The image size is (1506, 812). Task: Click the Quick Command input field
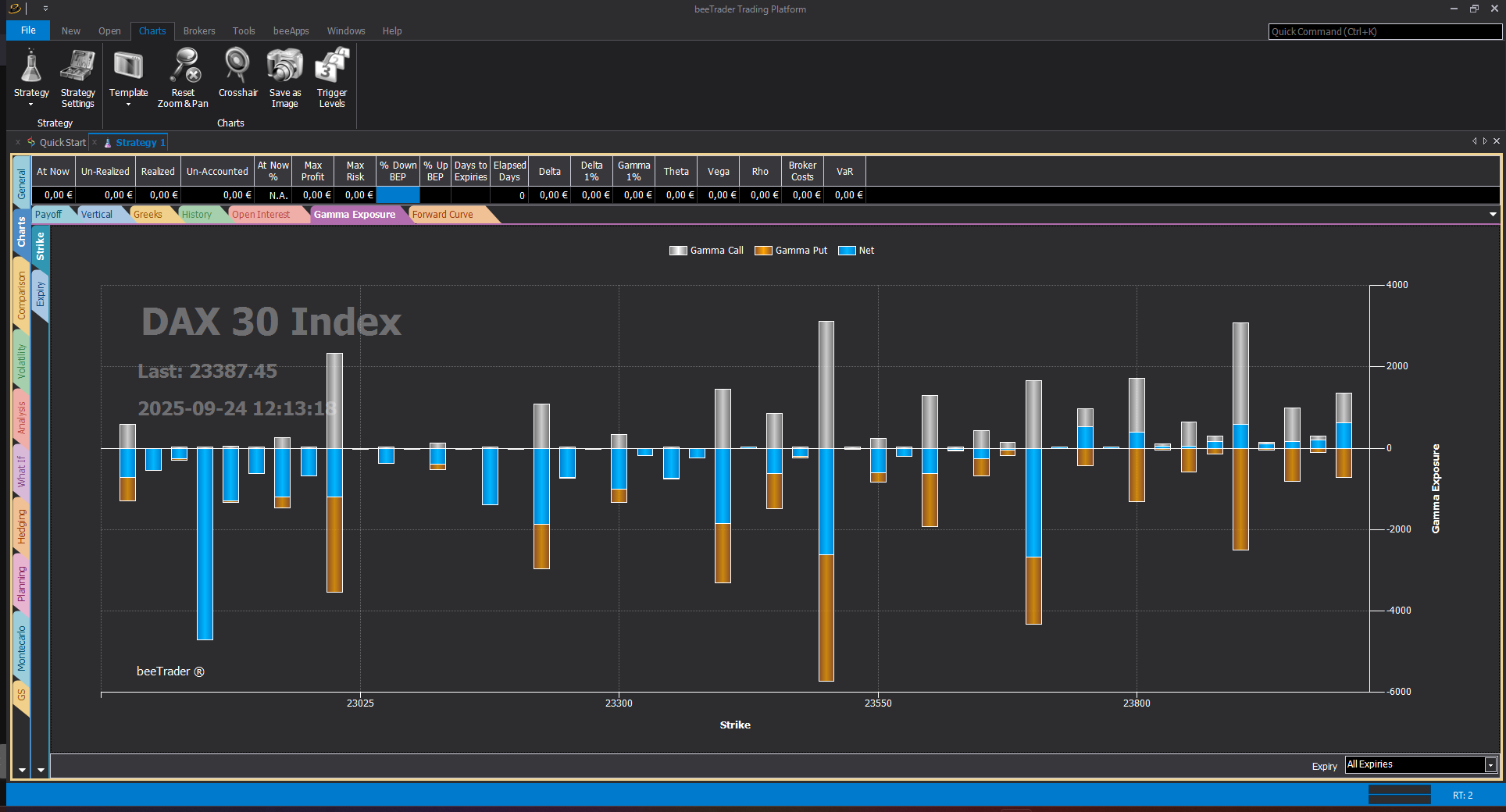1384,32
